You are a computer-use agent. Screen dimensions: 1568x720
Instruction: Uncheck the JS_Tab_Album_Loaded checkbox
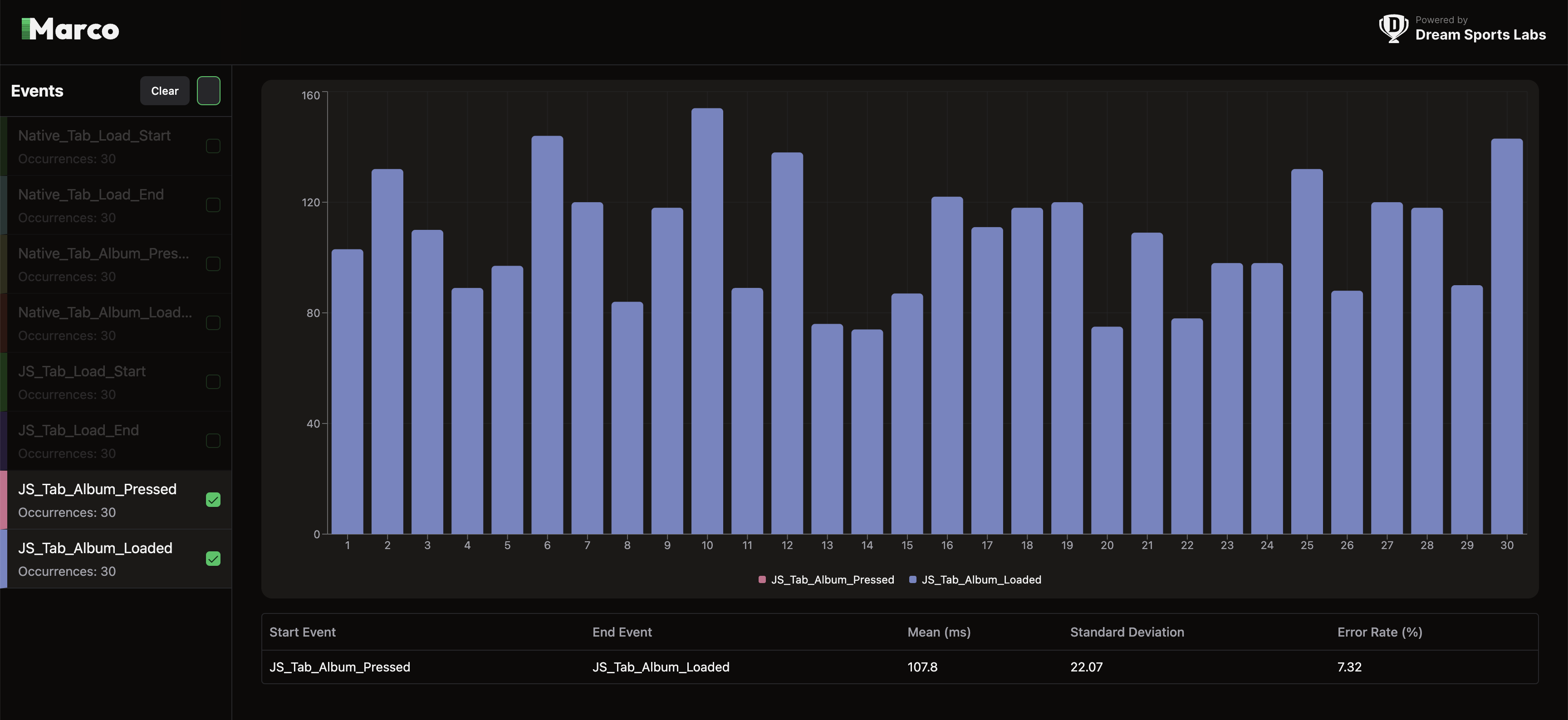(213, 559)
